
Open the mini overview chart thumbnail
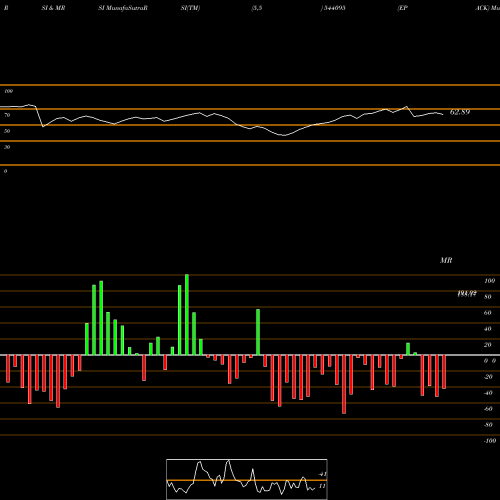(247, 479)
